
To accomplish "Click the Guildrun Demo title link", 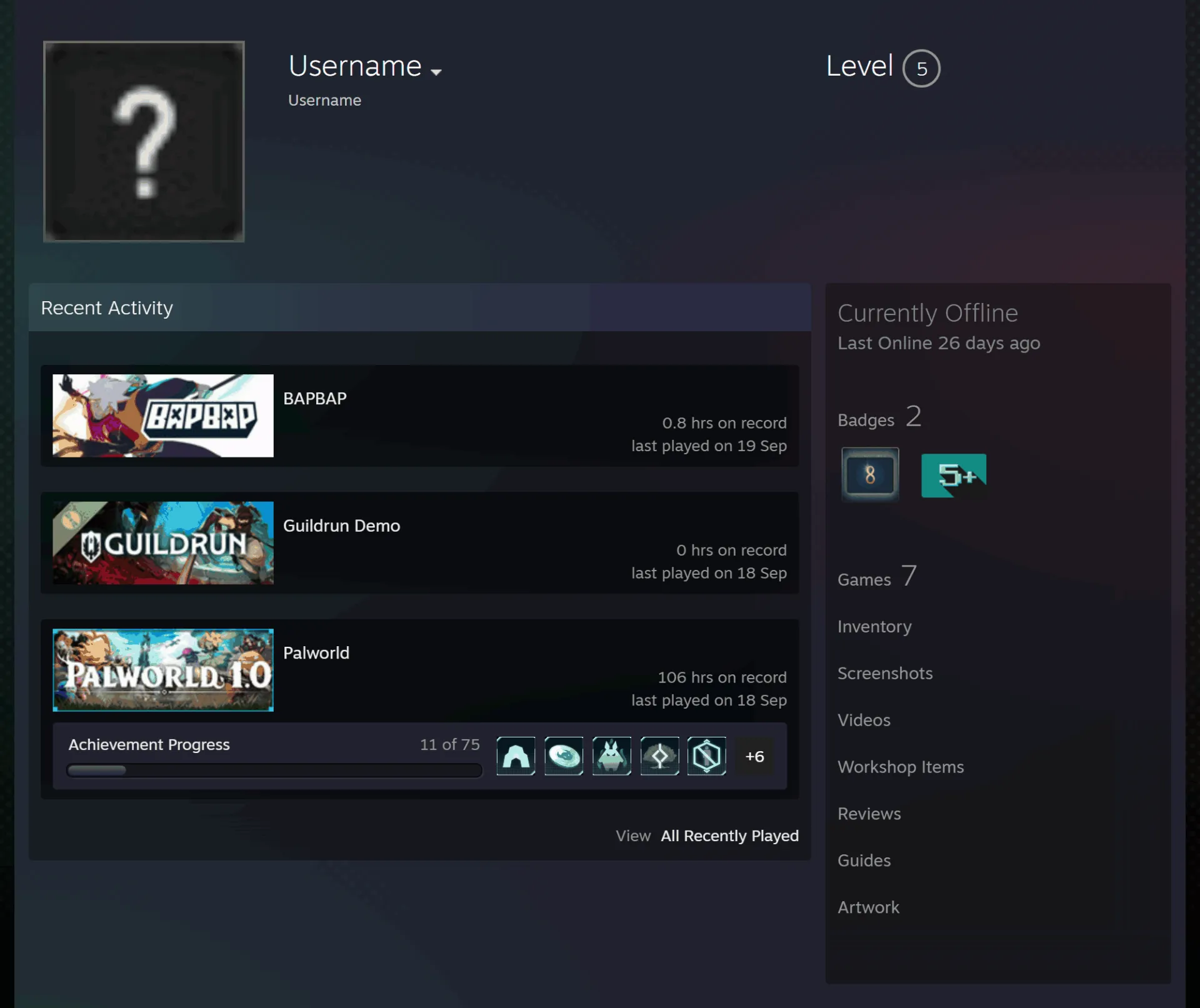I will [x=341, y=526].
